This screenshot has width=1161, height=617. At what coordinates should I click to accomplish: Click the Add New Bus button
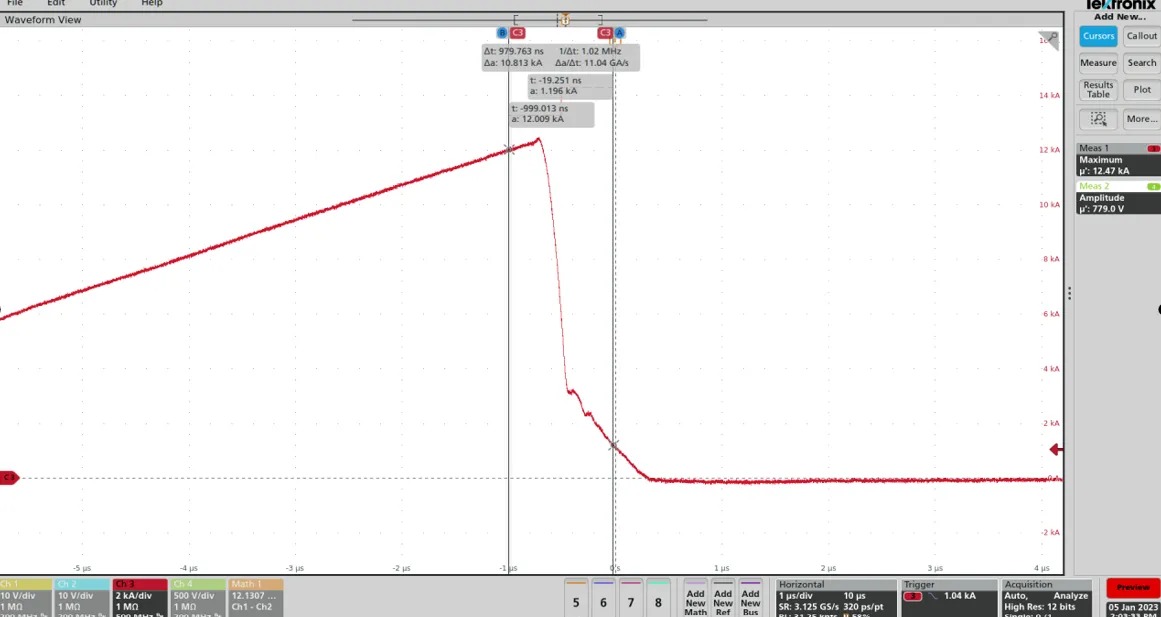tap(751, 597)
